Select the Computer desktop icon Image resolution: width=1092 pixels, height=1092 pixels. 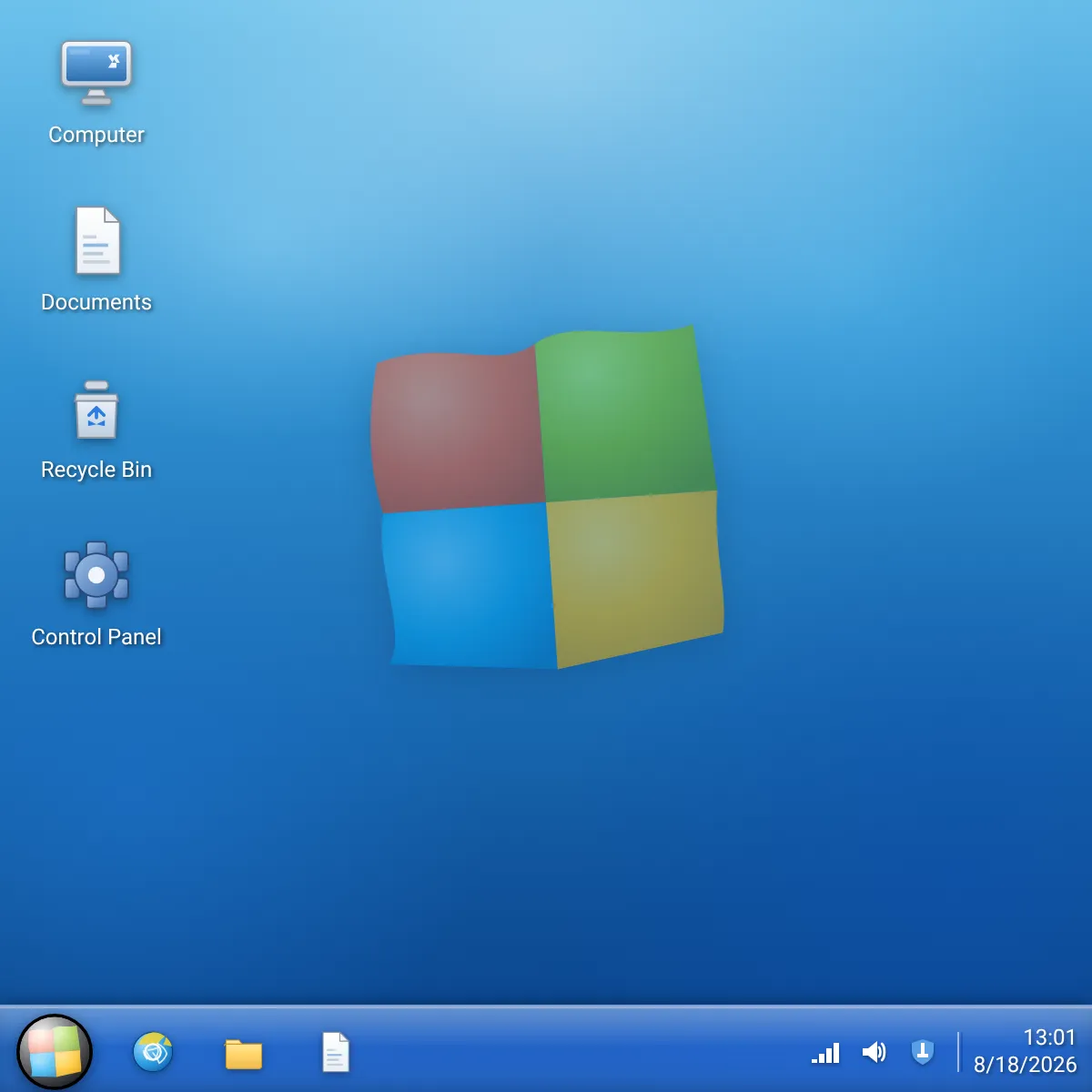point(96,74)
